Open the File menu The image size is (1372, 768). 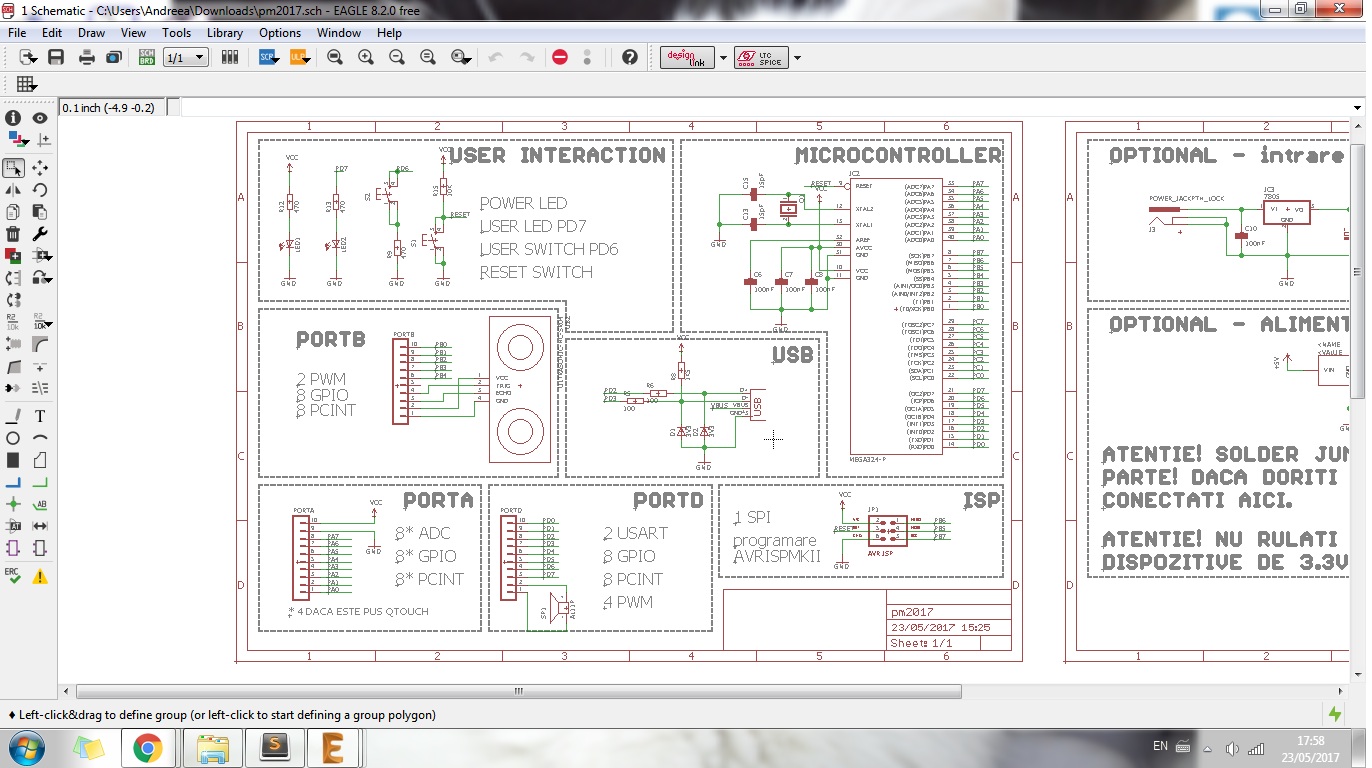17,33
